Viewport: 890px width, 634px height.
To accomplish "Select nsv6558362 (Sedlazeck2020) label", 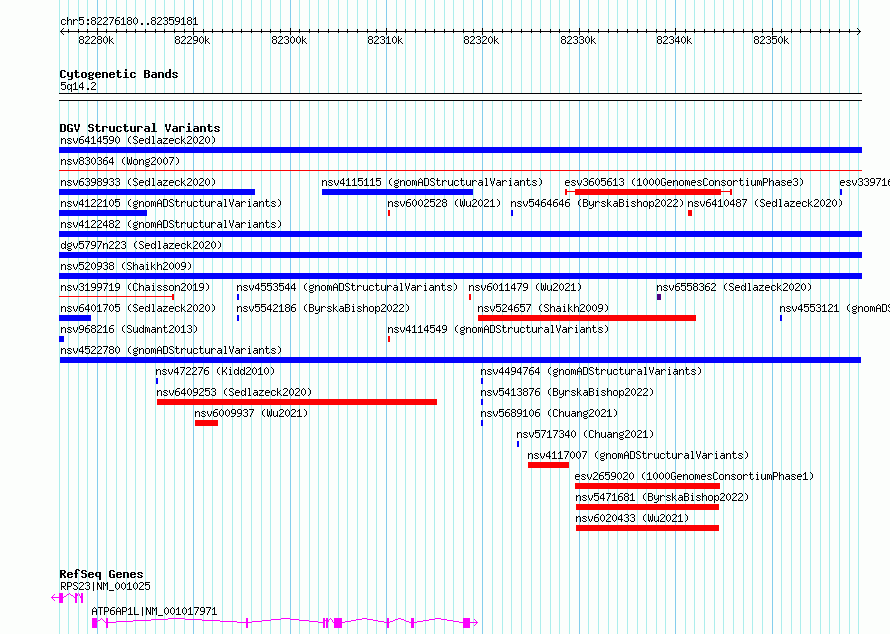I will [734, 287].
